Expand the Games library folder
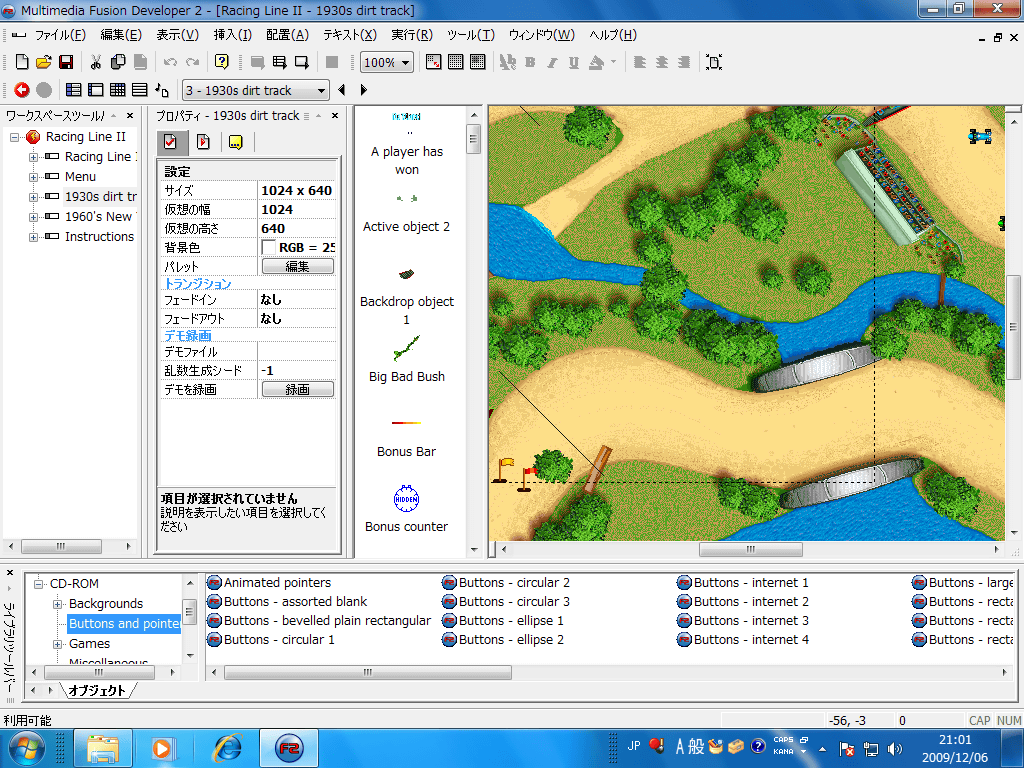 (57, 644)
